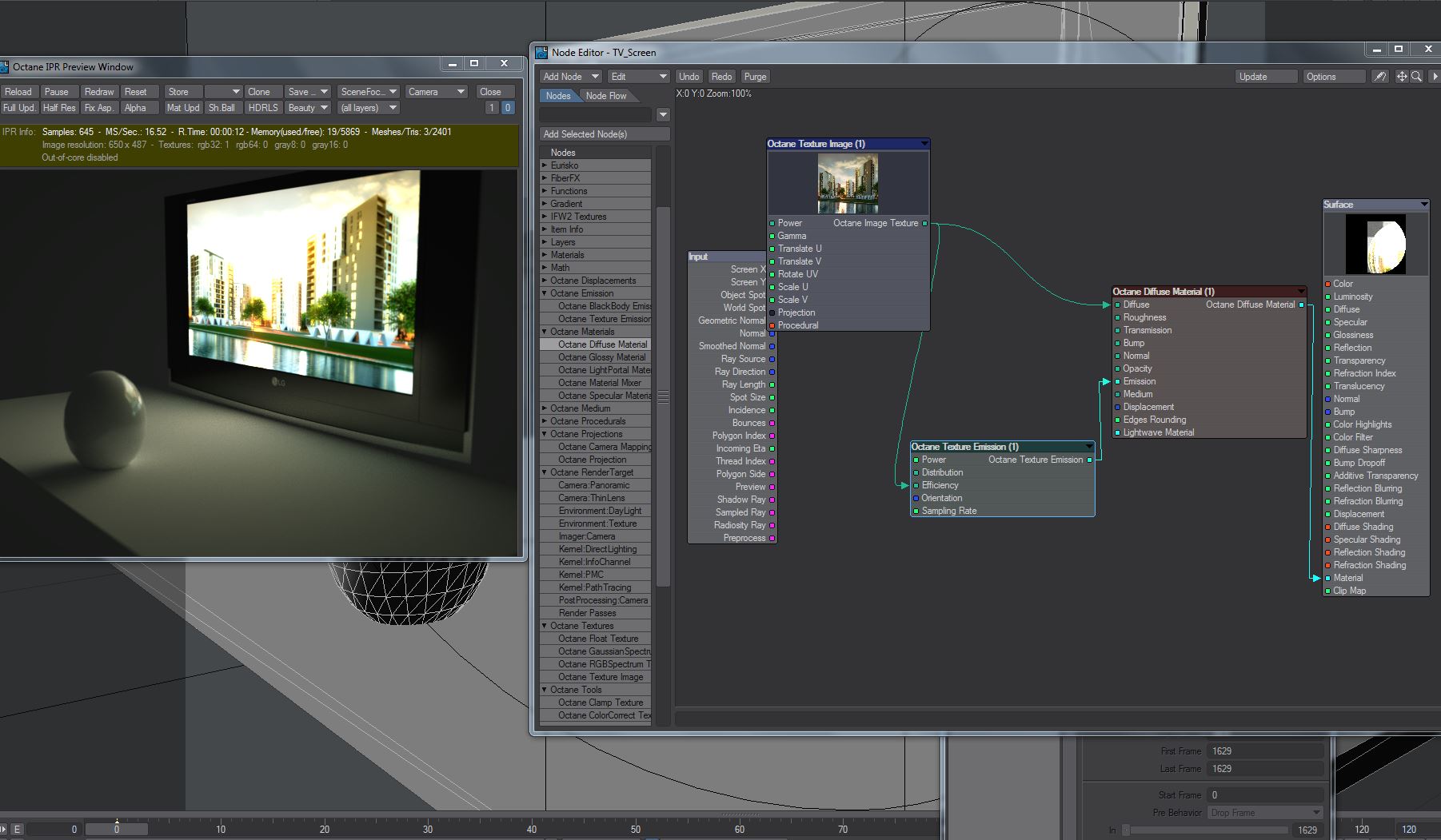Image resolution: width=1441 pixels, height=840 pixels.
Task: Click the pencil edit icon in Node Editor
Action: [x=1379, y=77]
